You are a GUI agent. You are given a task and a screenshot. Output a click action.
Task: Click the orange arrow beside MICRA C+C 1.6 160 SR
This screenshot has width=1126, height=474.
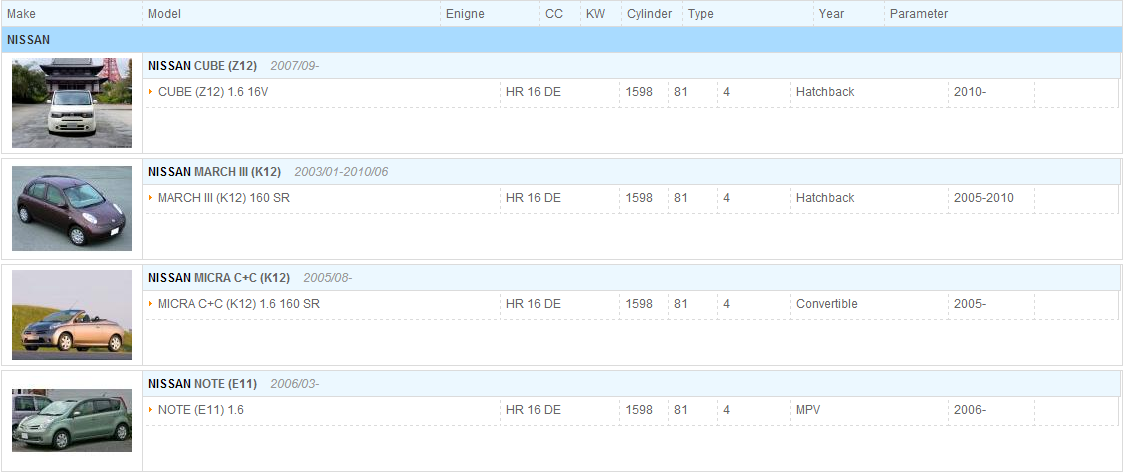[x=151, y=304]
